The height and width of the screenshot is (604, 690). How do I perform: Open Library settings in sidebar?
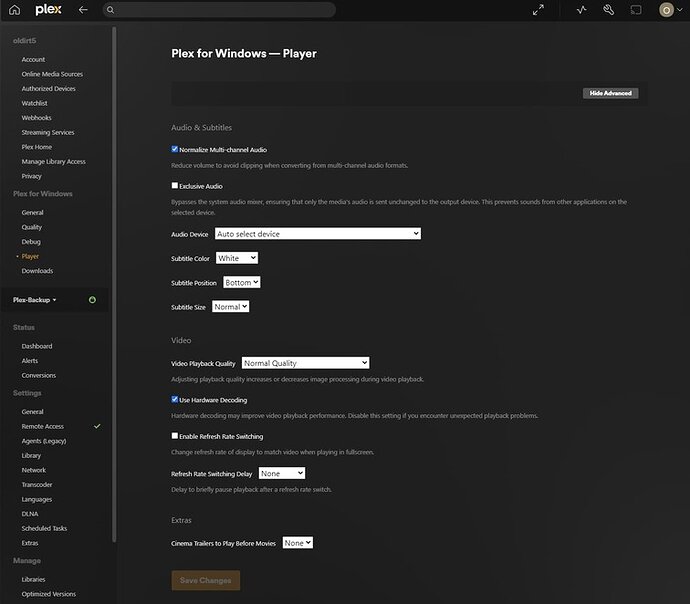(31, 455)
